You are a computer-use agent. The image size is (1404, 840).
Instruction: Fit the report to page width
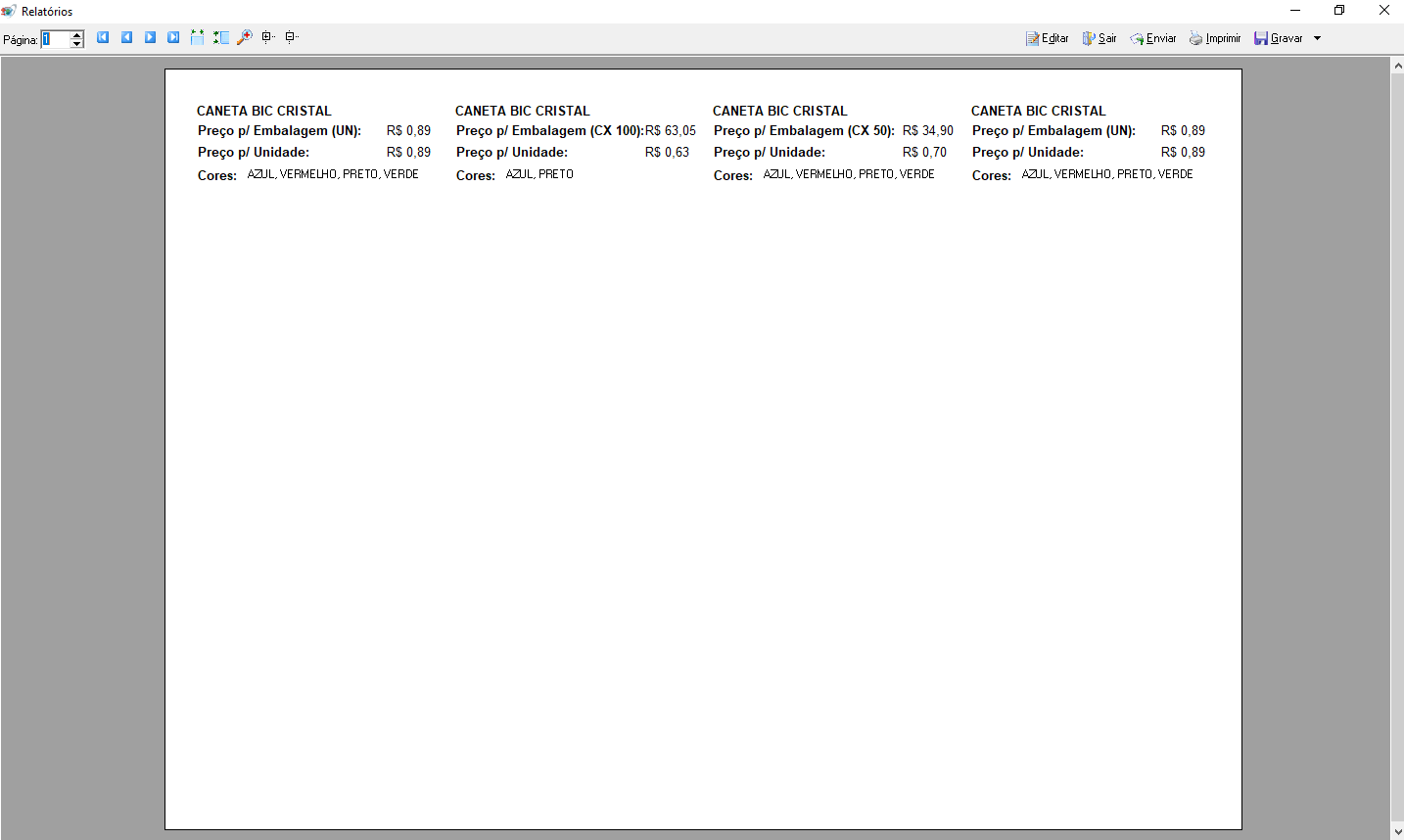(x=197, y=37)
